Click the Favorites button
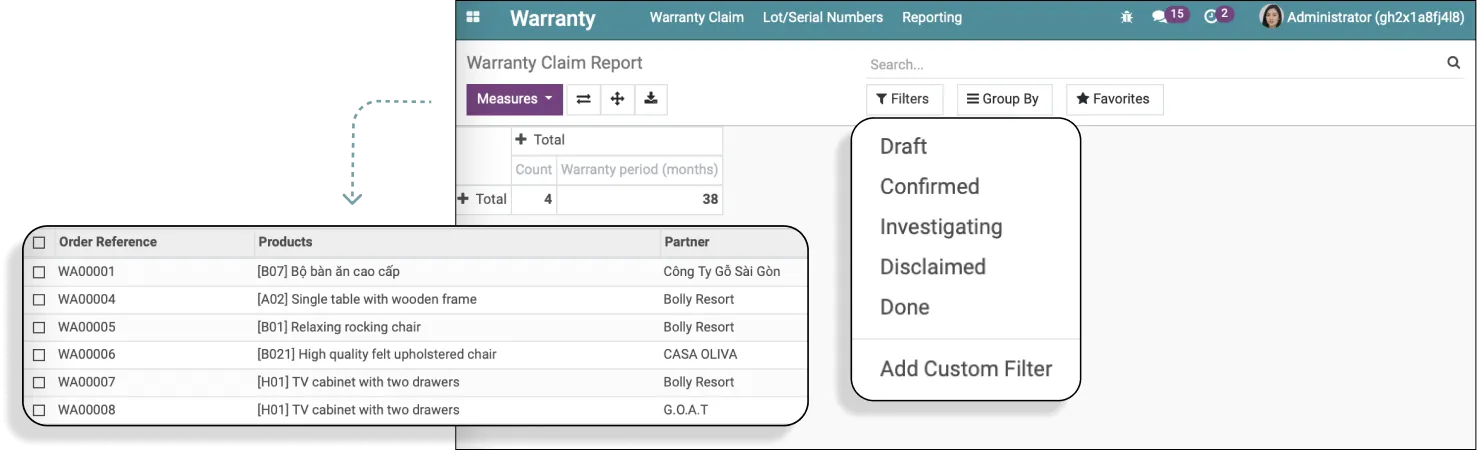1477x450 pixels. [1114, 99]
